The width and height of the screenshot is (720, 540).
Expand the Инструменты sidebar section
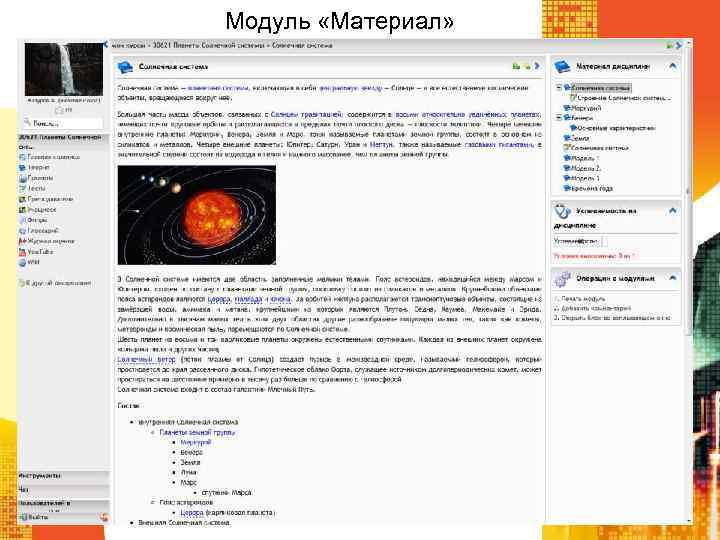(x=63, y=476)
